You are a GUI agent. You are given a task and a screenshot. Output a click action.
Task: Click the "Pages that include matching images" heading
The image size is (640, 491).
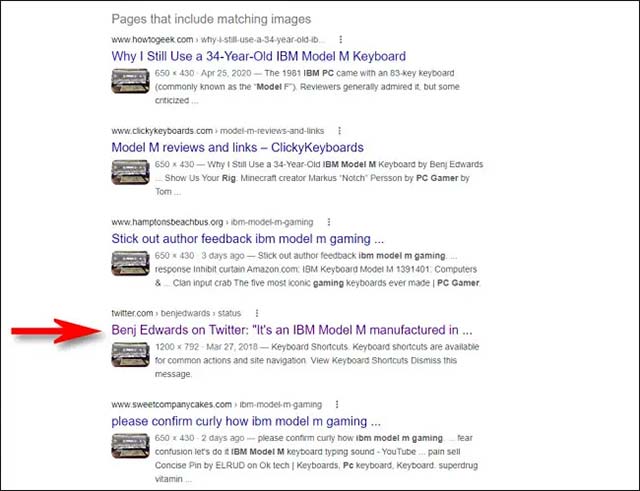(x=211, y=19)
